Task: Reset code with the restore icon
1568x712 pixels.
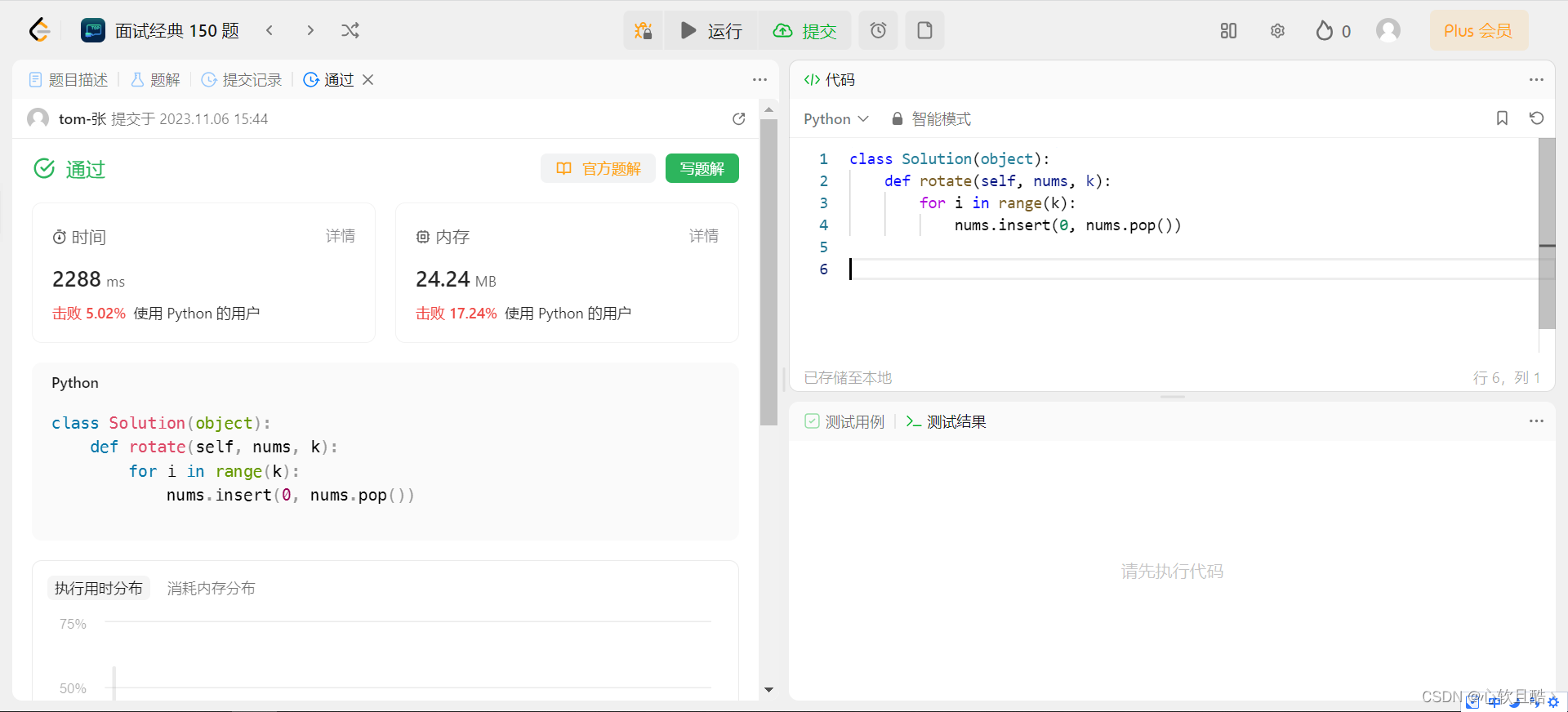Action: coord(1536,118)
